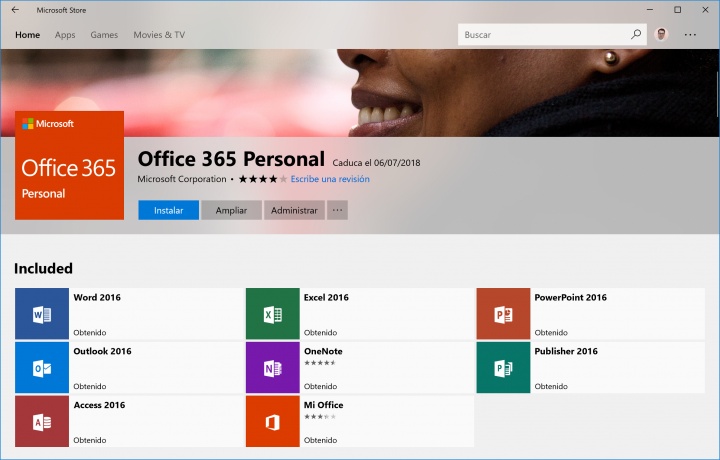Open the Movies & TV tab
Image resolution: width=720 pixels, height=460 pixels.
pos(159,35)
